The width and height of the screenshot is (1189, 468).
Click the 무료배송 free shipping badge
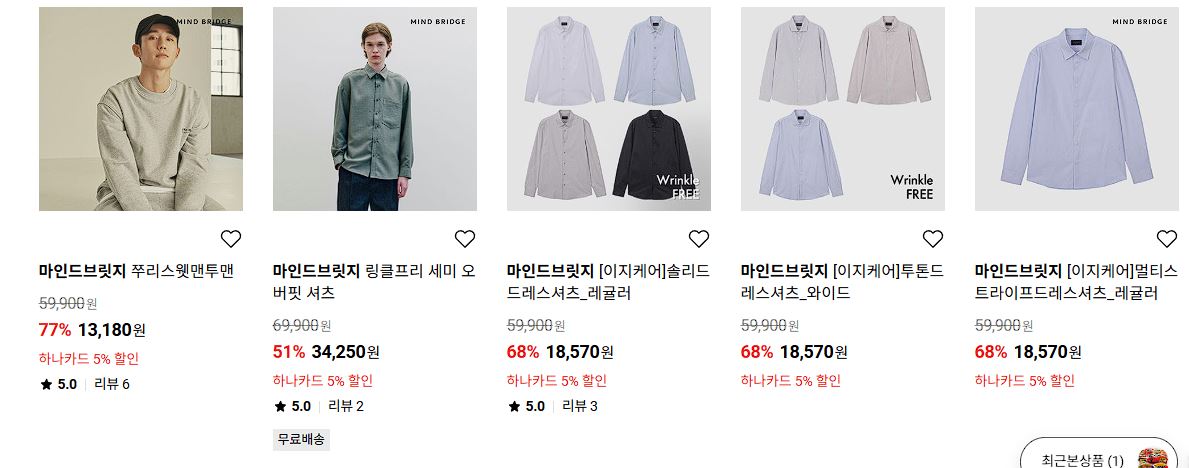pyautogui.click(x=301, y=439)
